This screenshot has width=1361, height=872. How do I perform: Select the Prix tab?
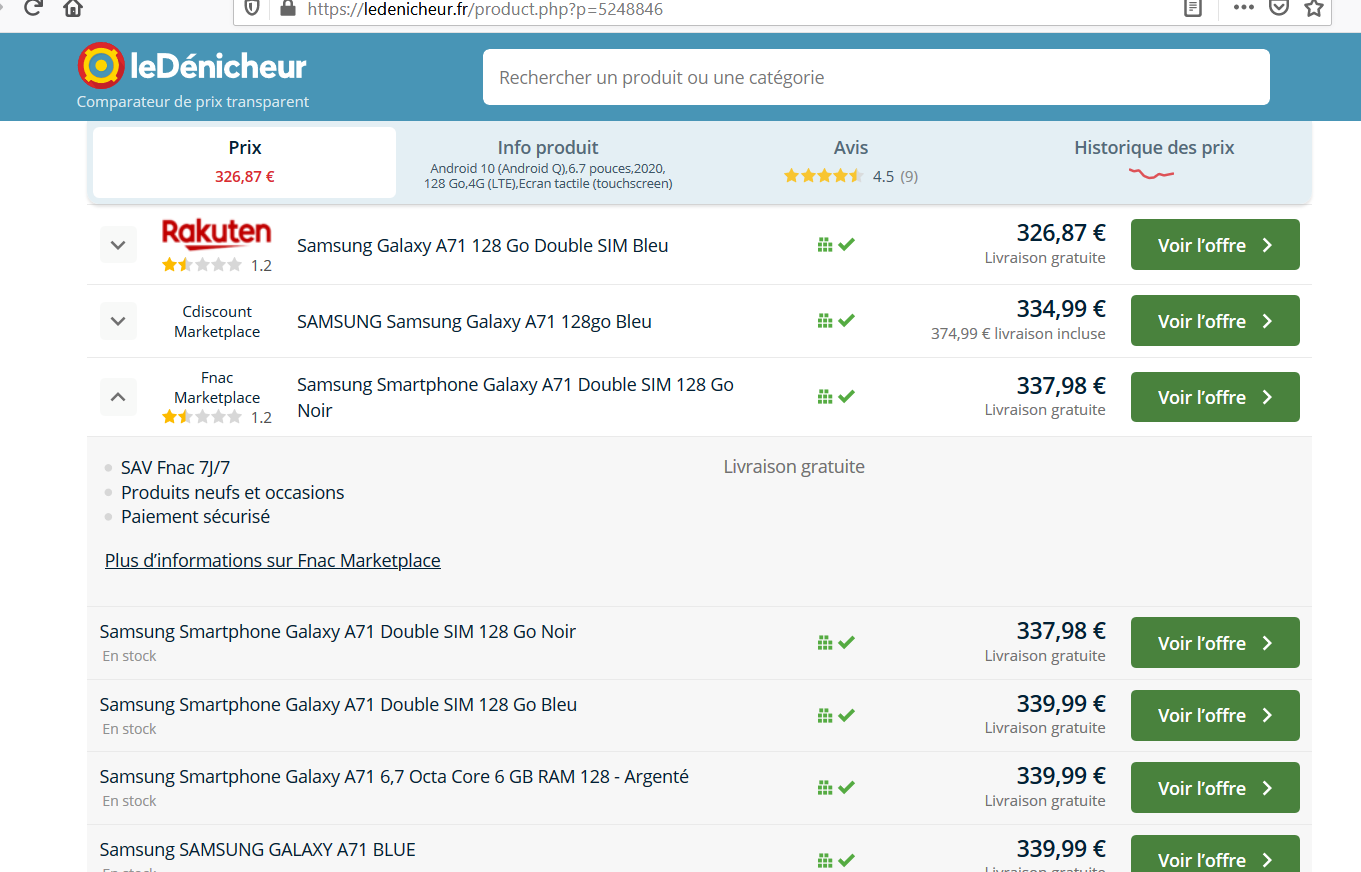pos(245,162)
